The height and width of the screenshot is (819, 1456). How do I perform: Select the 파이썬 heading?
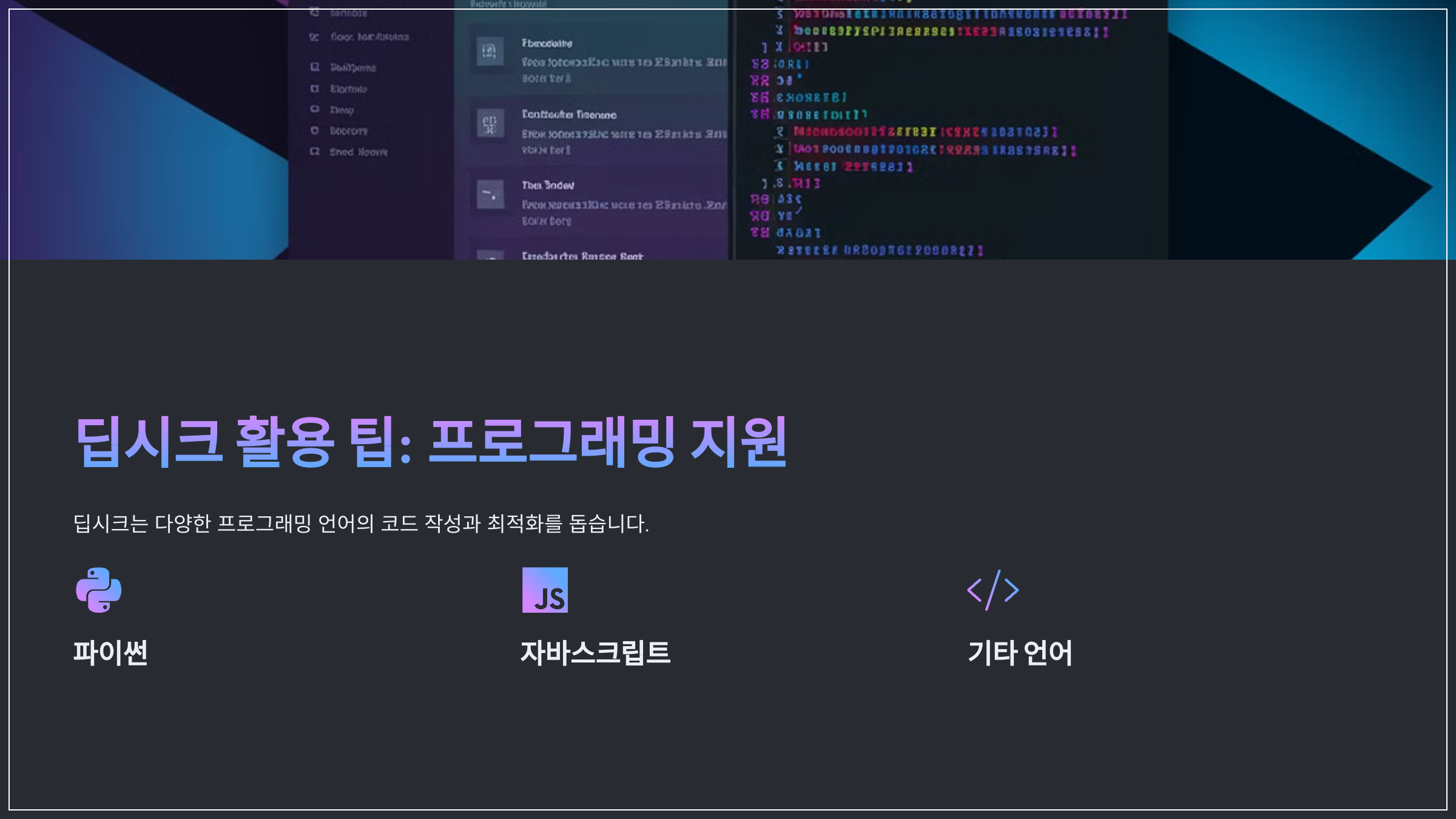pos(110,653)
